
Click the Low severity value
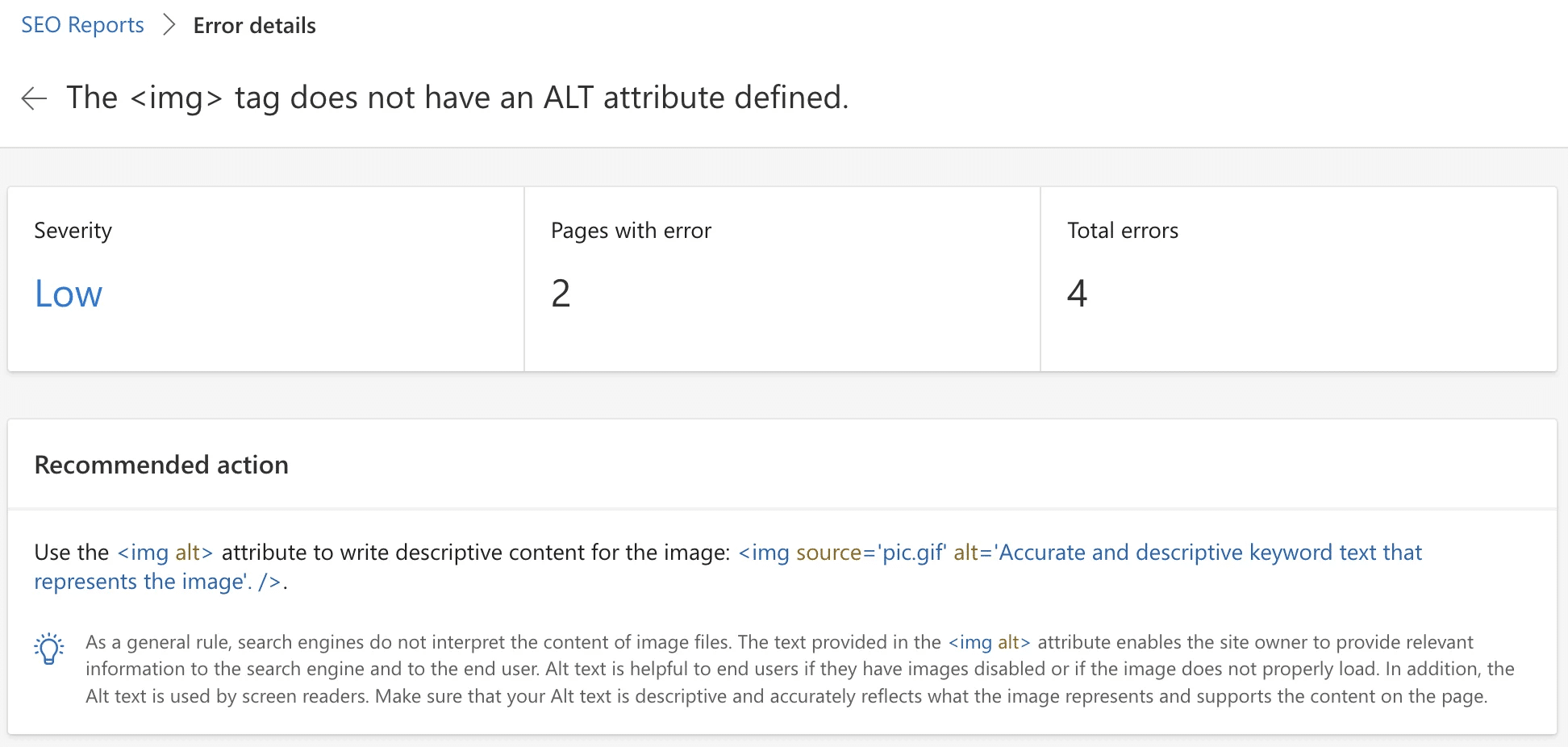pos(69,294)
